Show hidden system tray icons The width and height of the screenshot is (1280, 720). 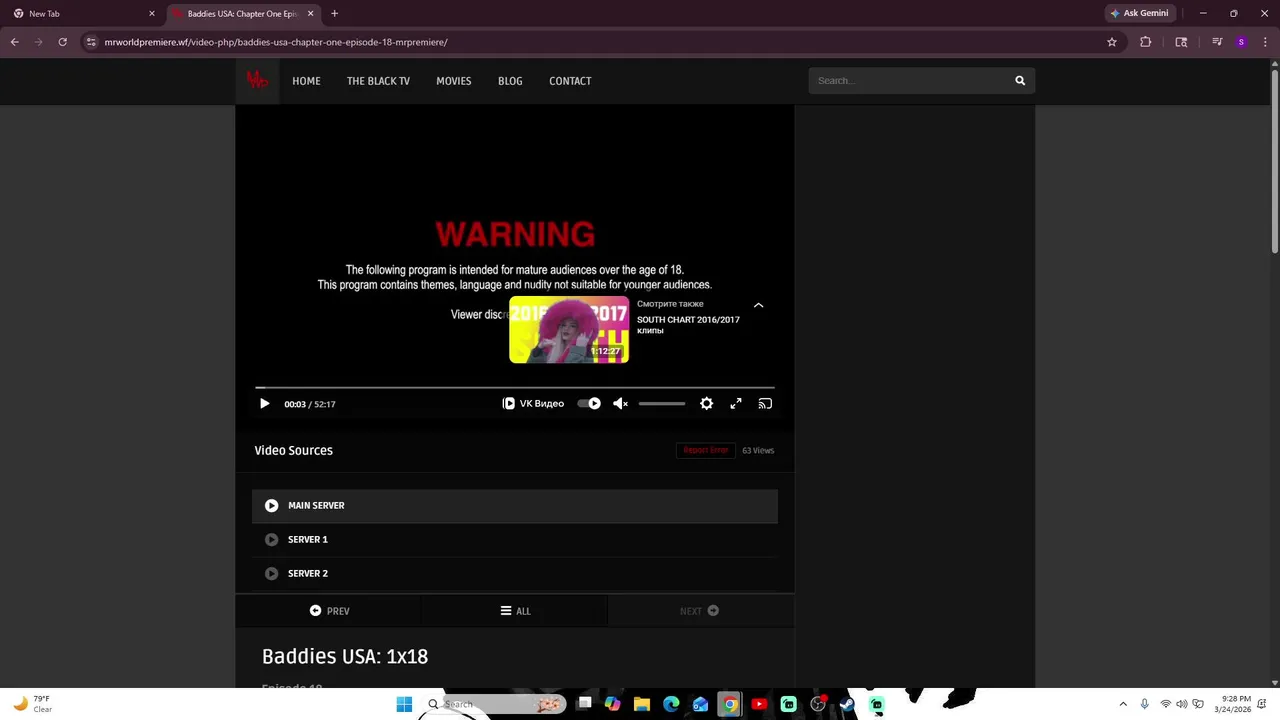(1123, 704)
